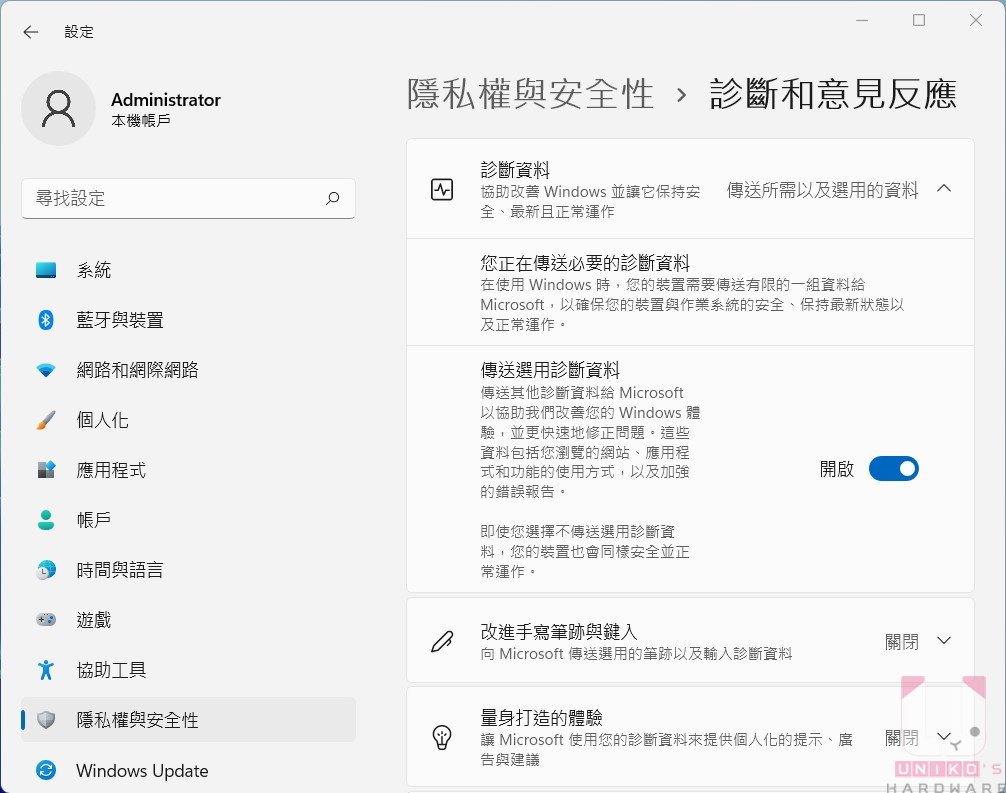The width and height of the screenshot is (1006, 793).
Task: Click the gamepad icon for 遊戲
Action: coord(46,620)
